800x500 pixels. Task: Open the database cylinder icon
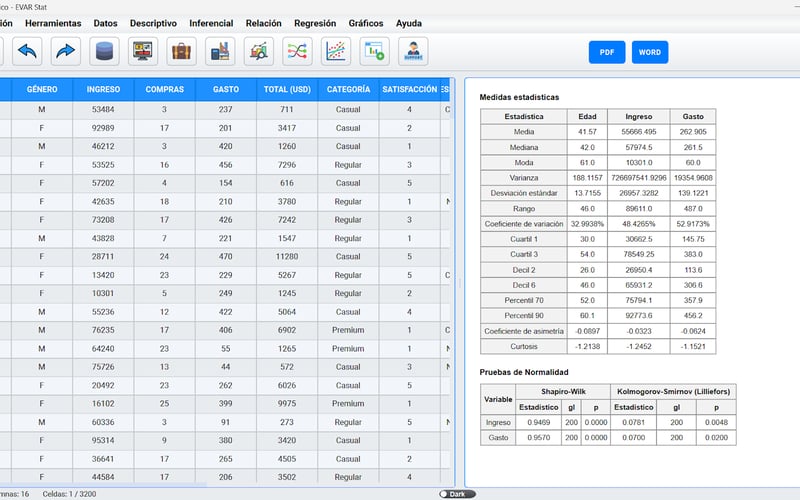pos(104,51)
